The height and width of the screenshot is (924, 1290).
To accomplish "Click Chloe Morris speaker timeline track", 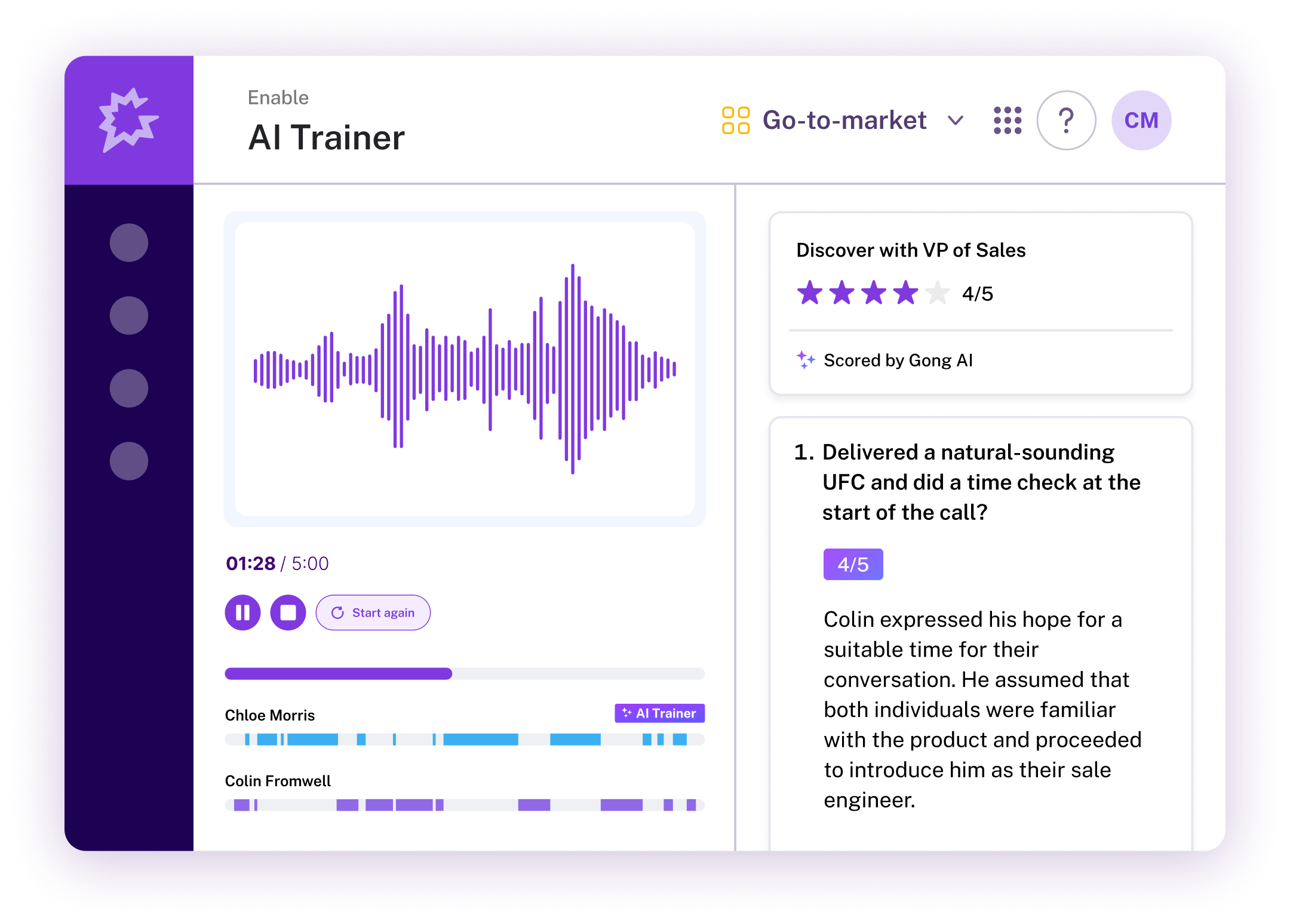I will (465, 740).
